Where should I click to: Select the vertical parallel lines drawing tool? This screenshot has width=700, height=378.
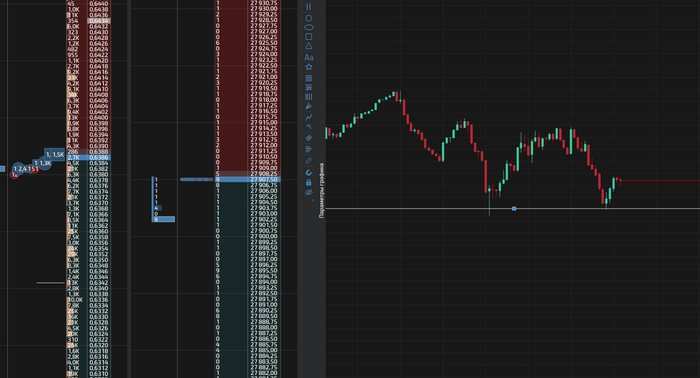click(308, 7)
